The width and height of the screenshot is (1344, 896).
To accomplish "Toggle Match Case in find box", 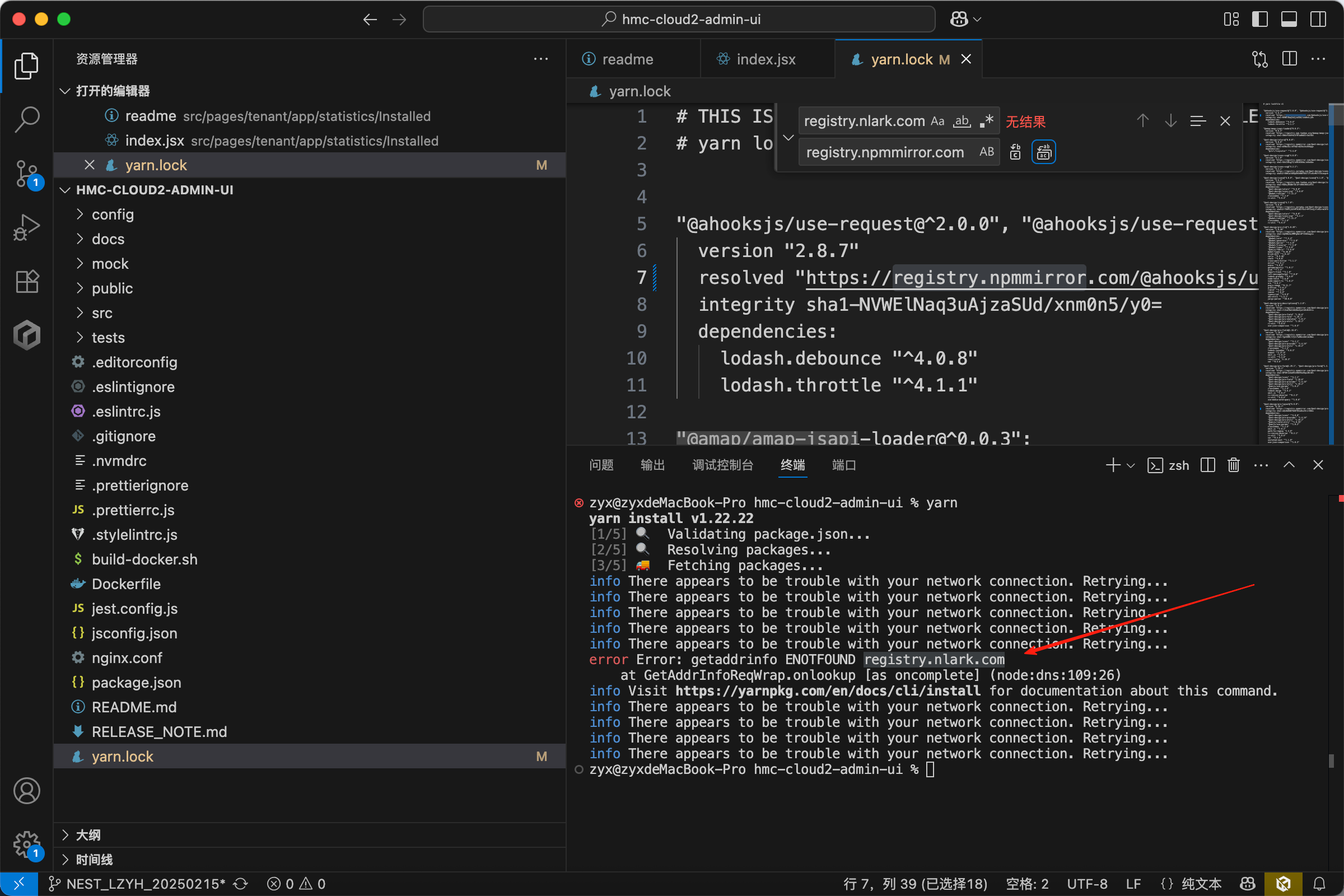I will click(x=937, y=121).
